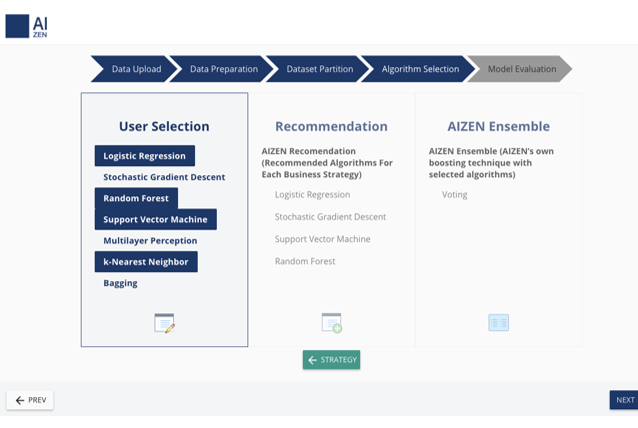Open the Data Preparation step
This screenshot has height=428, width=638.
click(223, 69)
